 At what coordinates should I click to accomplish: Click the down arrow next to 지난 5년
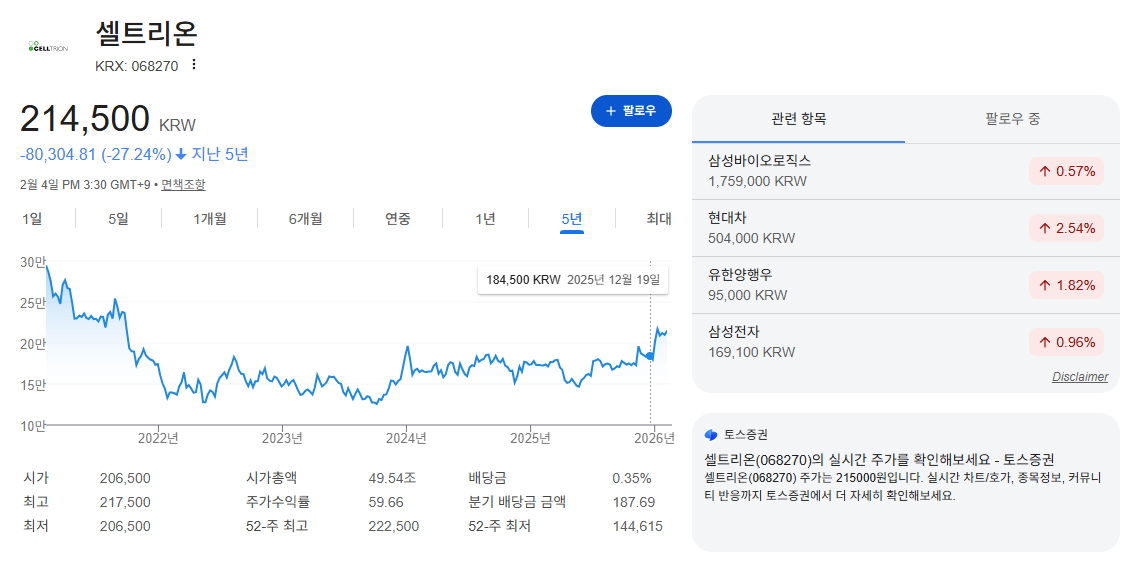(x=181, y=154)
